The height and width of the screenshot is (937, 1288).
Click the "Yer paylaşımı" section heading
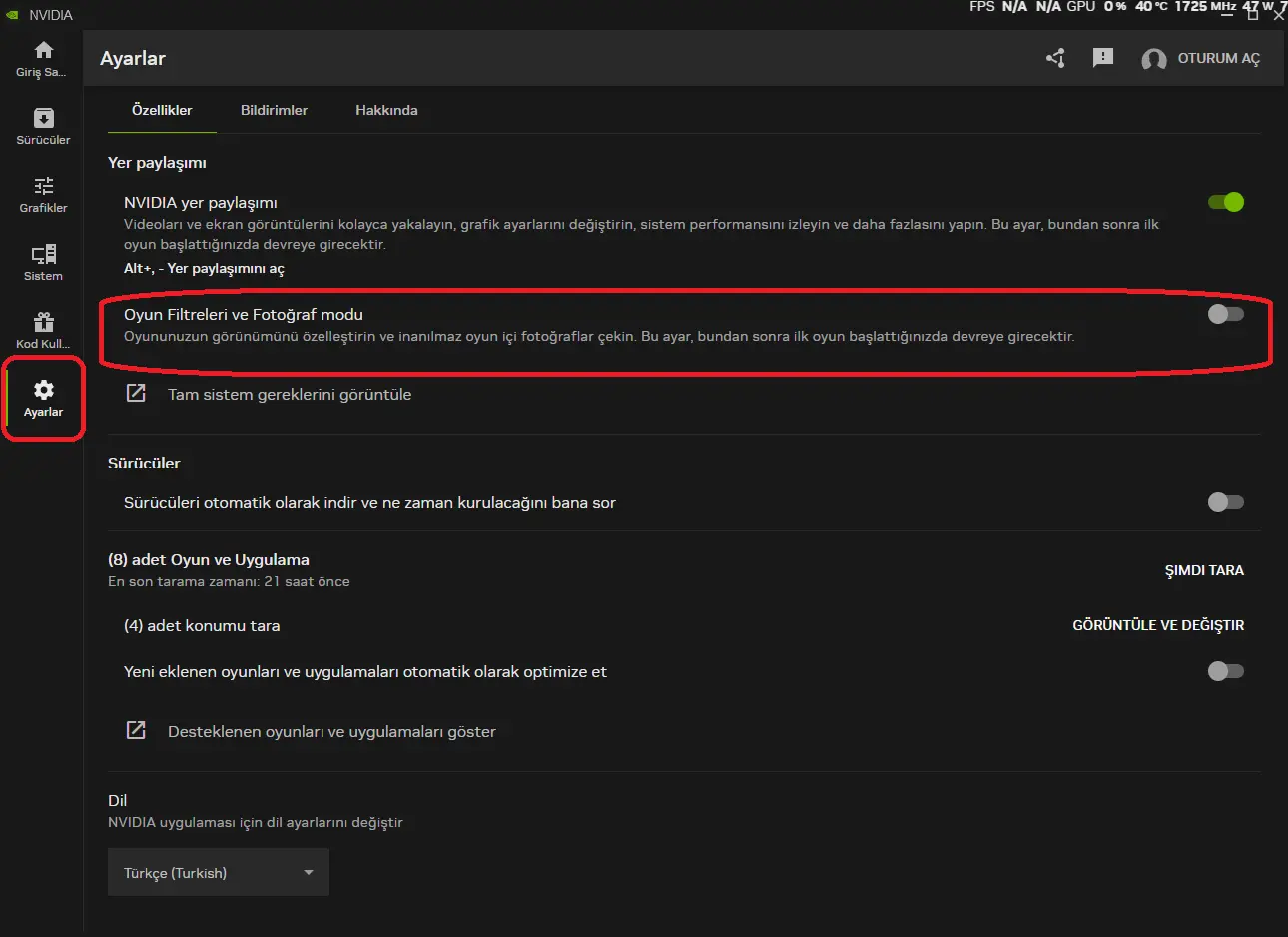click(x=157, y=163)
